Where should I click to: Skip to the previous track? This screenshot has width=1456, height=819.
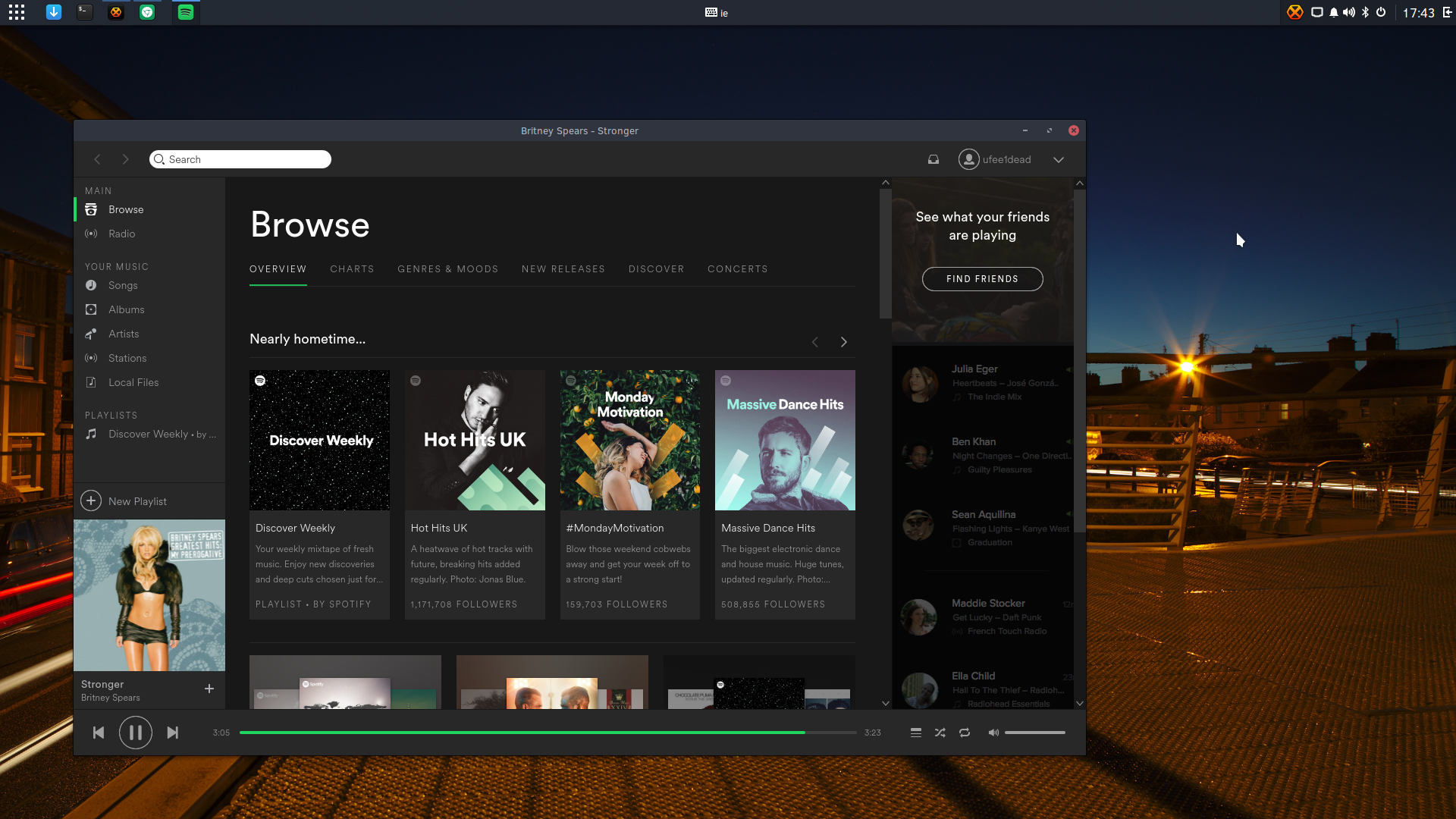coord(99,733)
